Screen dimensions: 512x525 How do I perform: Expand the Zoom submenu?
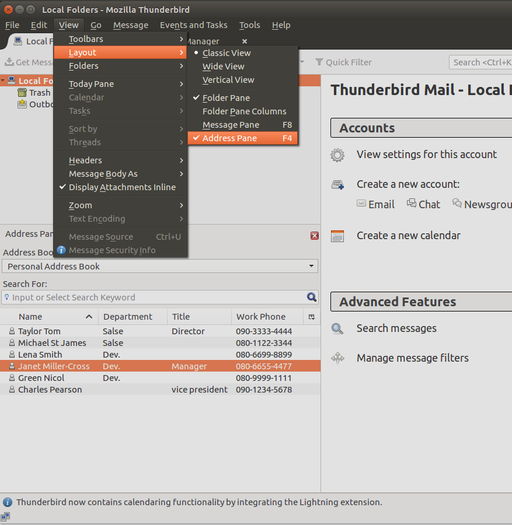pos(120,205)
